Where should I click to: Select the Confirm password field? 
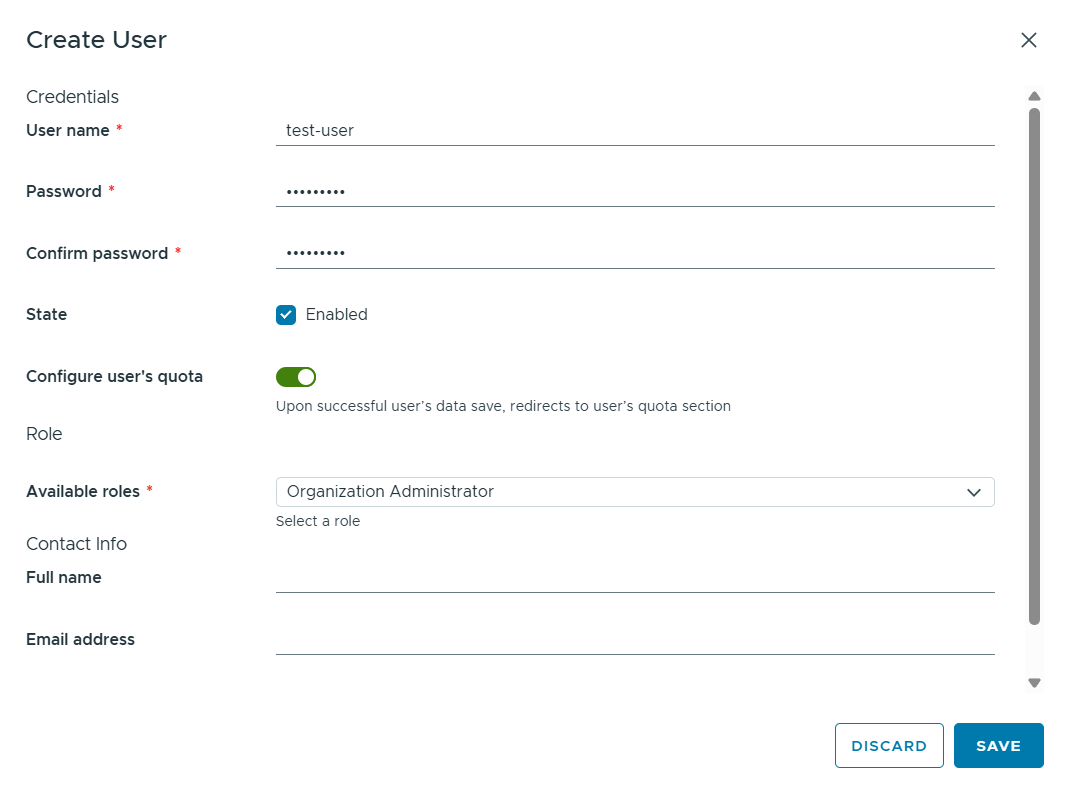pos(635,253)
